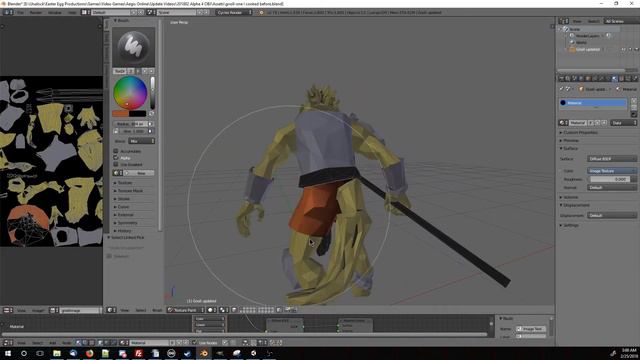The width and height of the screenshot is (640, 360).
Task: Open the UV editor Image menu
Action: [x=38, y=311]
